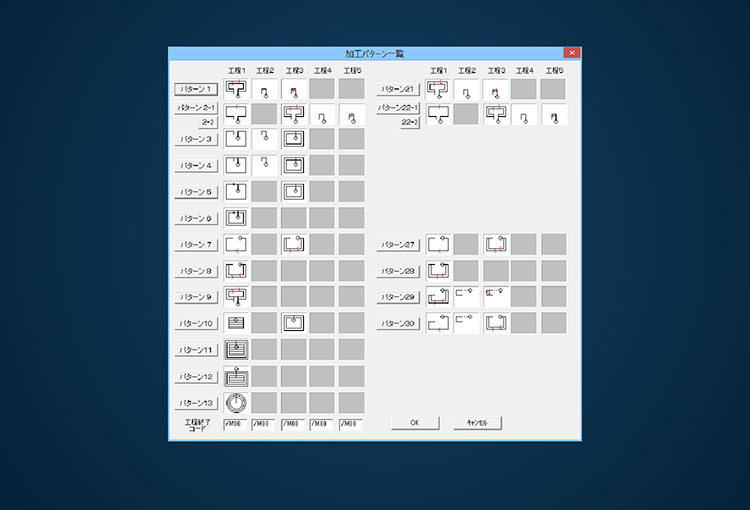
Task: Click the パターン21 工程3 diagram icon
Action: [496, 89]
